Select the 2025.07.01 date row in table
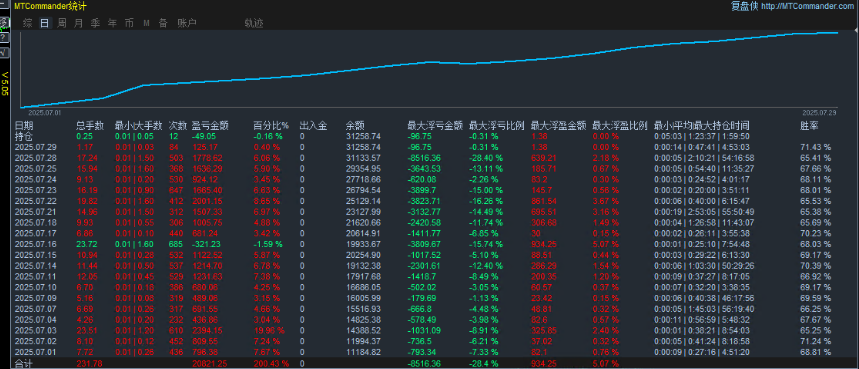Viewport: 859px width, 369px height. point(36,351)
